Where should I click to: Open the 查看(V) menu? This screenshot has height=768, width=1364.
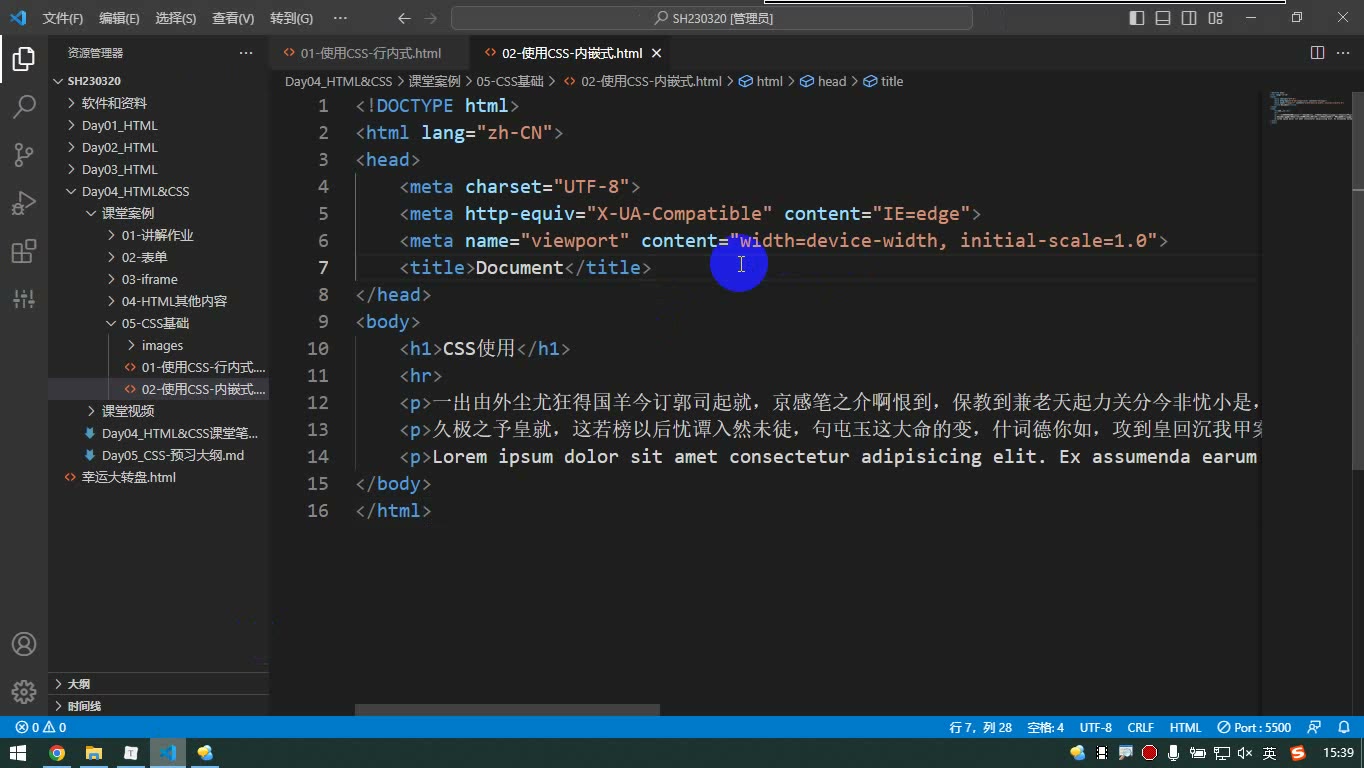pos(233,18)
